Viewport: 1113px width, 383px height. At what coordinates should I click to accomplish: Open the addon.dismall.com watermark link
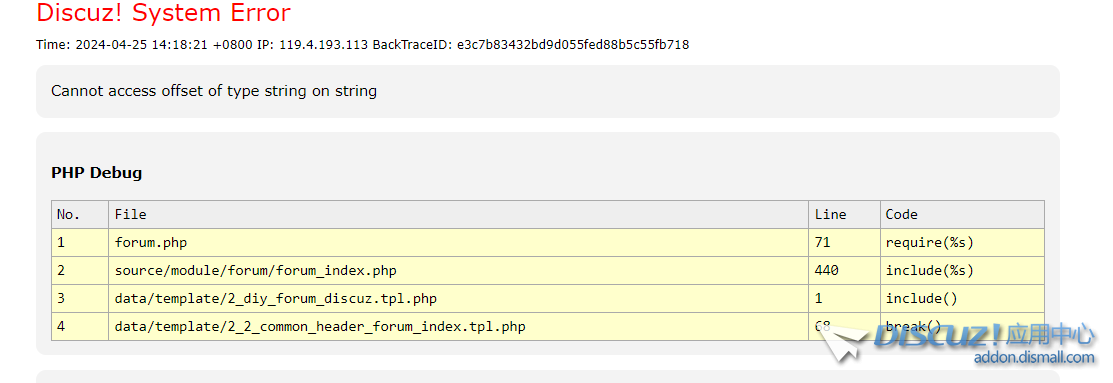tap(1034, 357)
